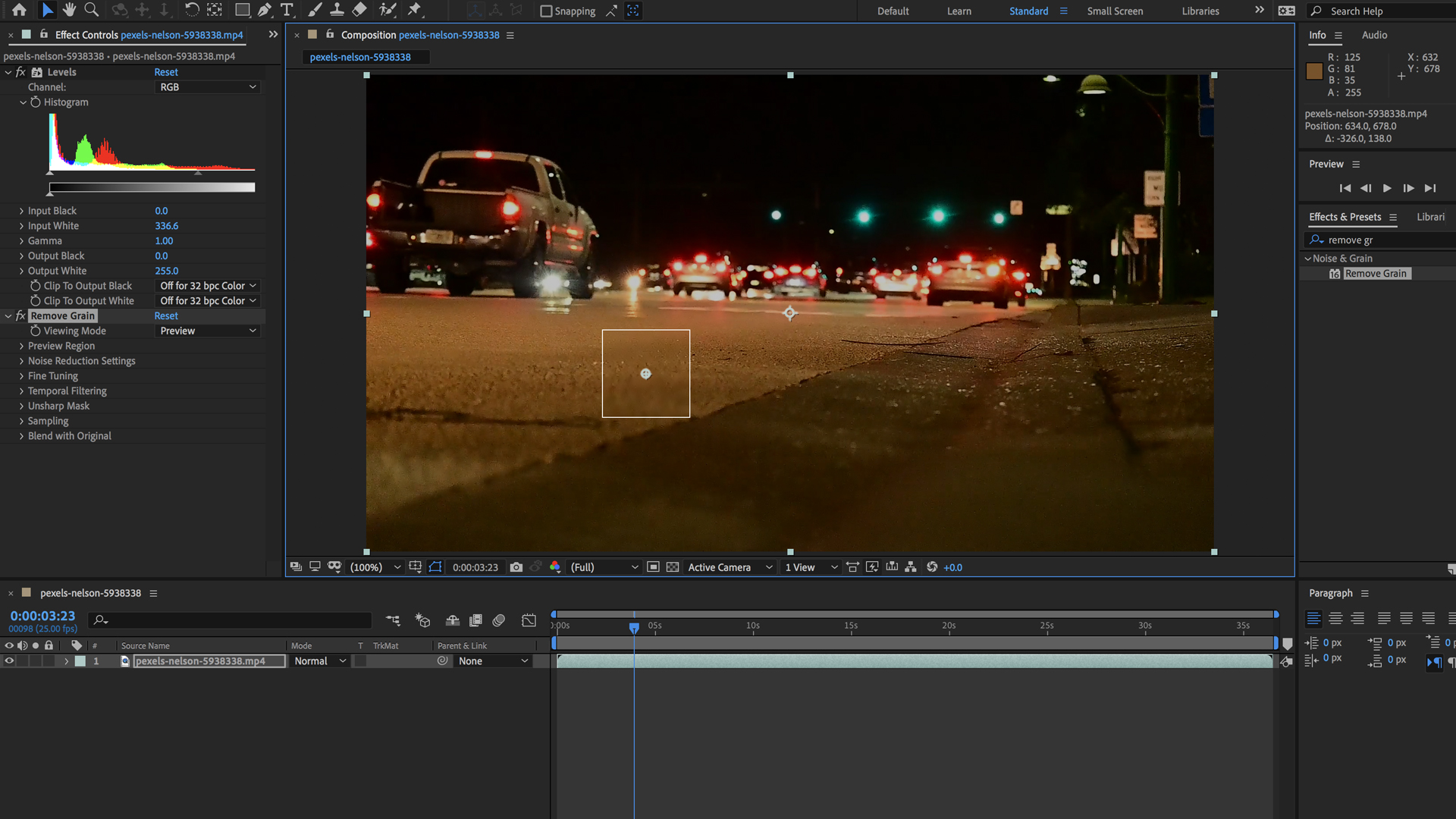Reset the Remove Grain effect
1456x819 pixels.
166,315
